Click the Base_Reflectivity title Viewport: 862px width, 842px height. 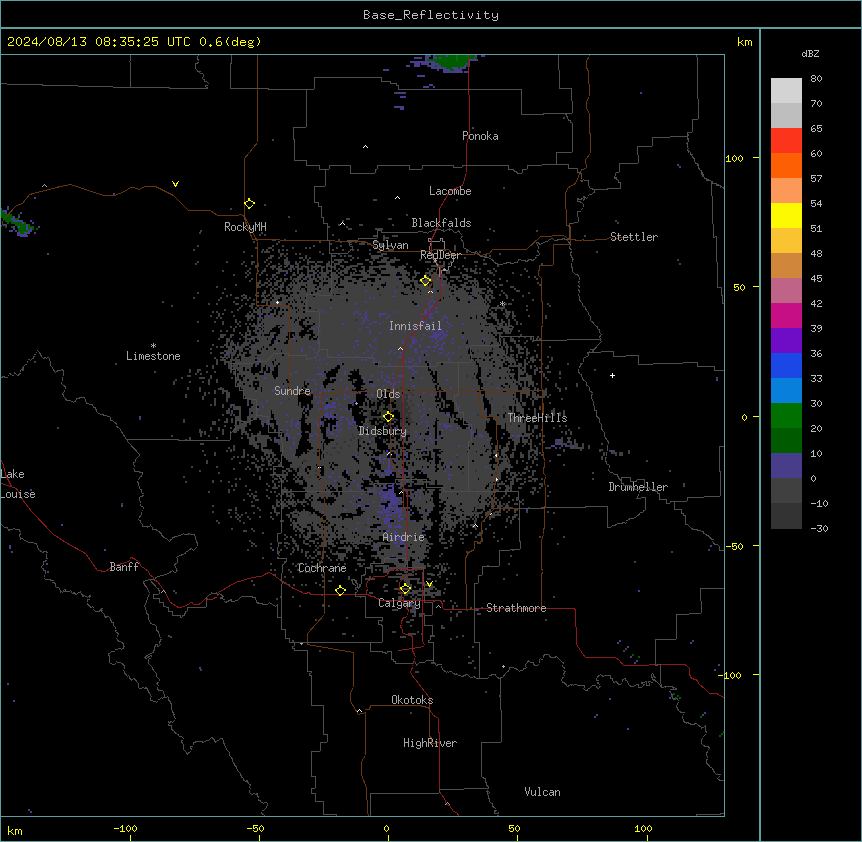tap(431, 15)
